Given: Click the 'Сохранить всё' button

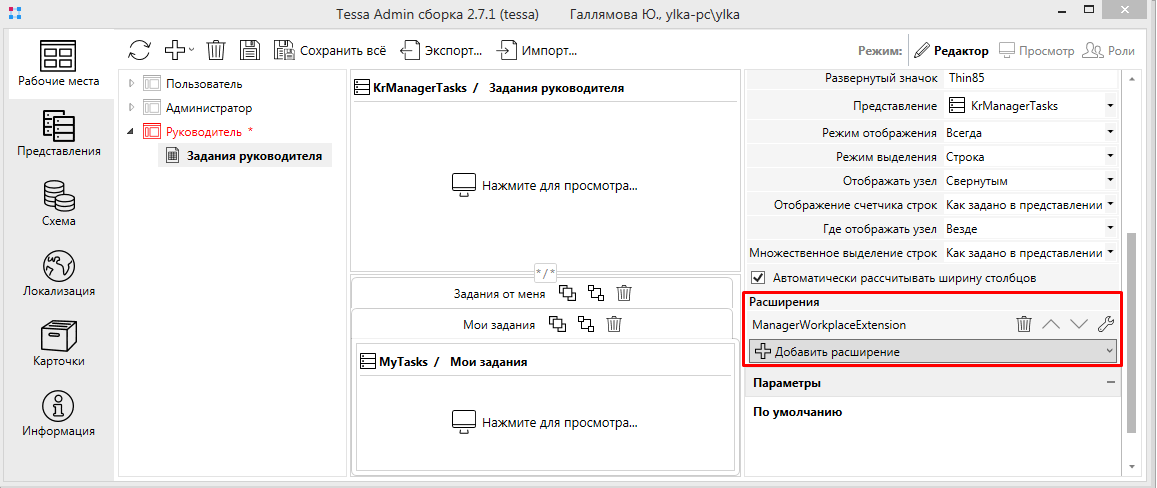Looking at the screenshot, I should (329, 50).
